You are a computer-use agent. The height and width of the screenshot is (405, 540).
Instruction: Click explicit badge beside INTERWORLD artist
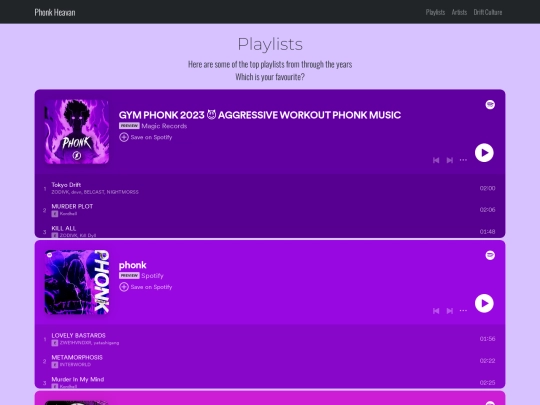[x=55, y=365]
